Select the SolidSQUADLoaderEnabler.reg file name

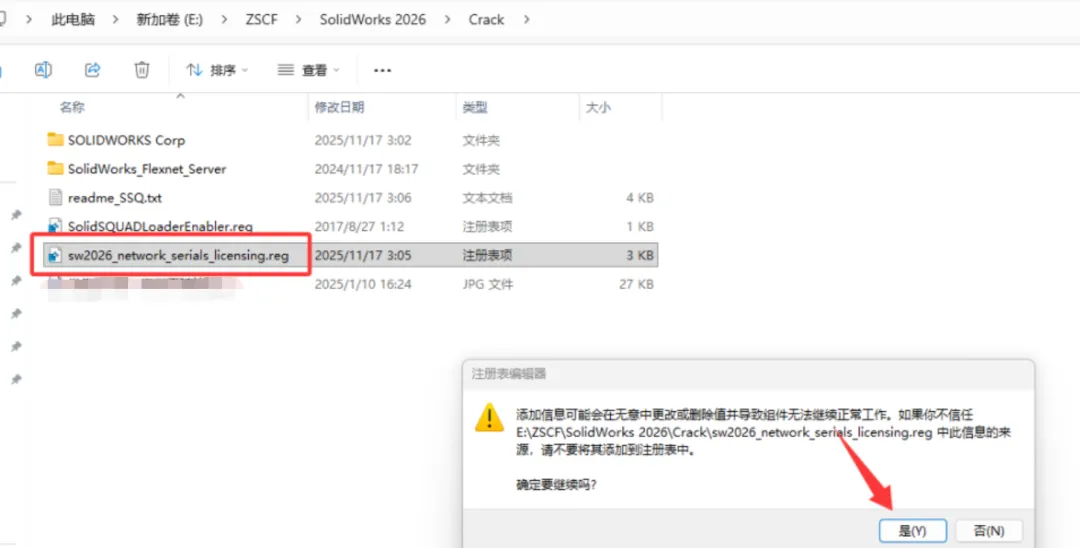160,226
